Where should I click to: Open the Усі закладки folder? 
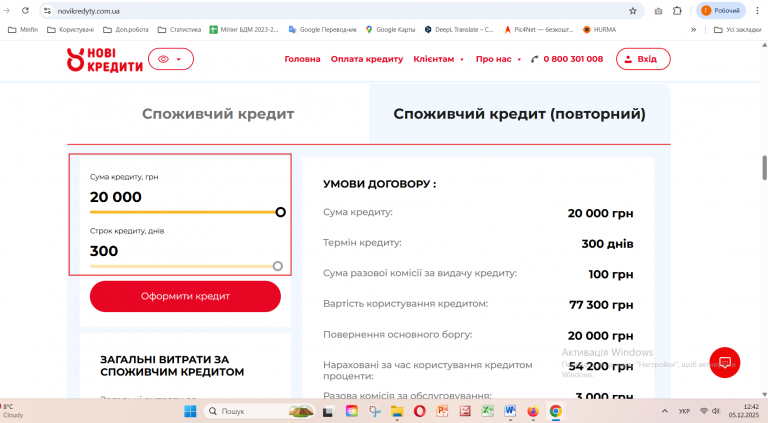coord(738,30)
